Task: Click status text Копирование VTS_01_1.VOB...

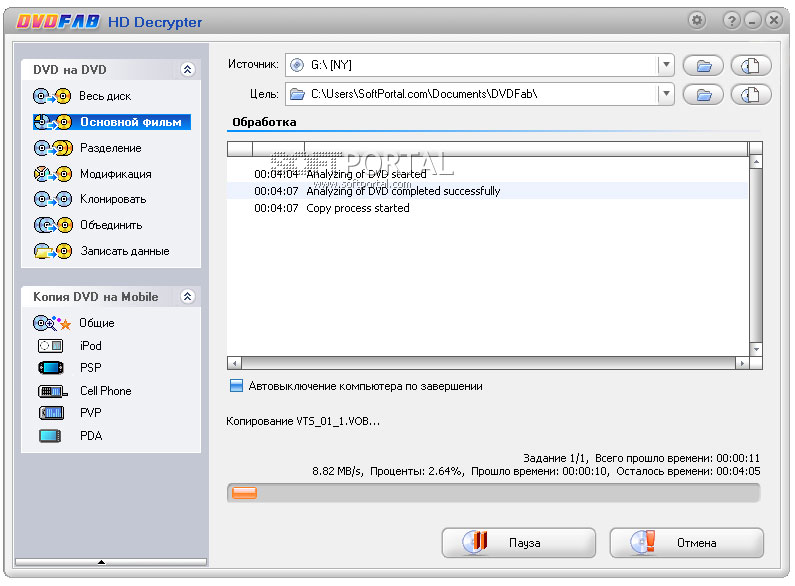Action: click(x=303, y=421)
